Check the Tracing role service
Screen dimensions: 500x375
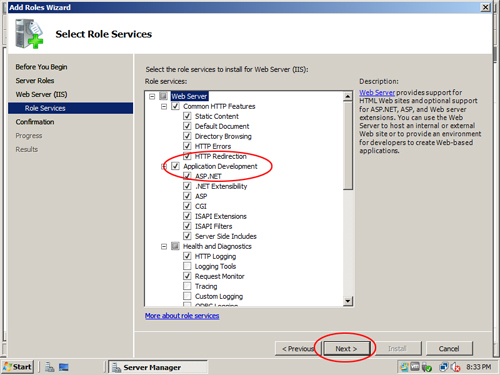tap(187, 286)
